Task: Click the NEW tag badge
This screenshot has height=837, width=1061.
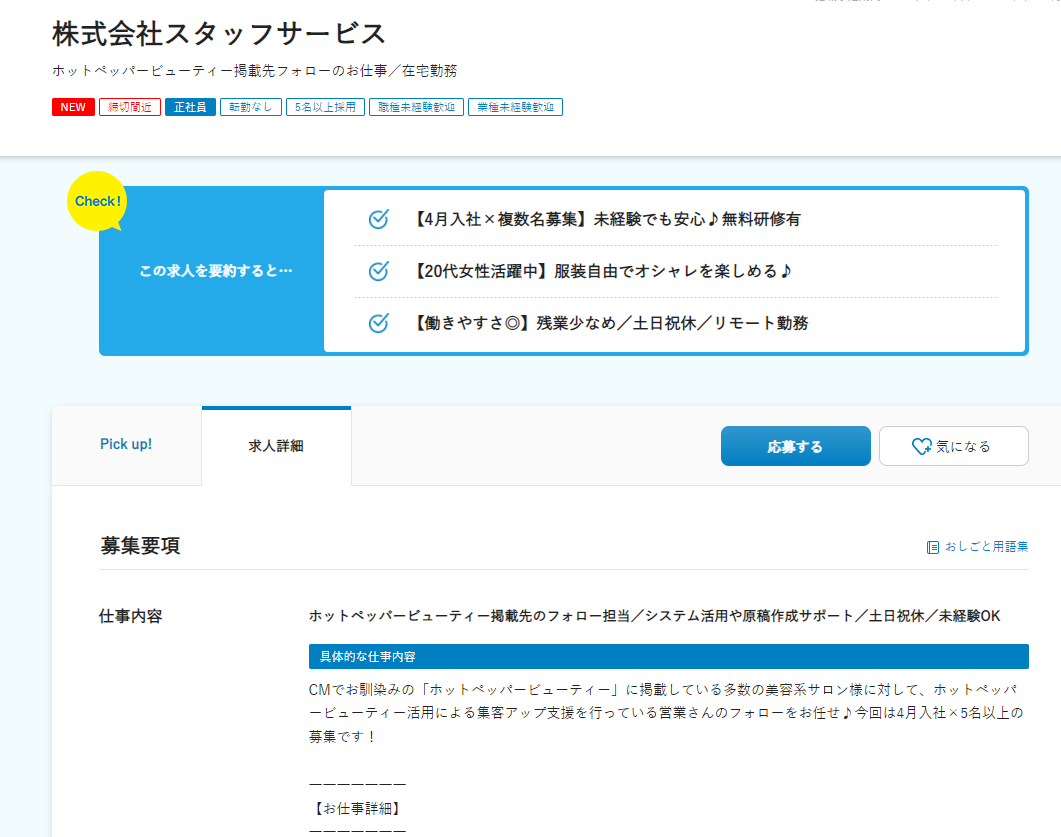Action: coord(73,107)
